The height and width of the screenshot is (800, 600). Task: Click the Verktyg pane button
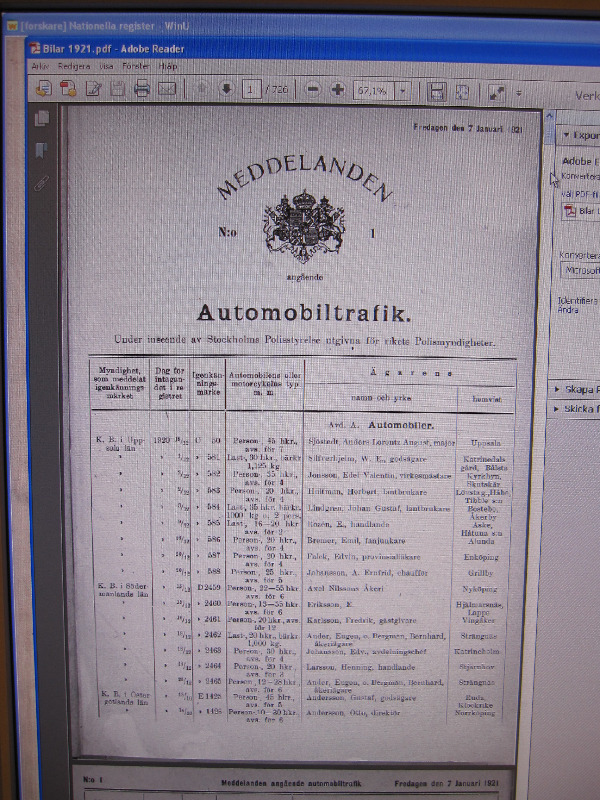(x=587, y=95)
